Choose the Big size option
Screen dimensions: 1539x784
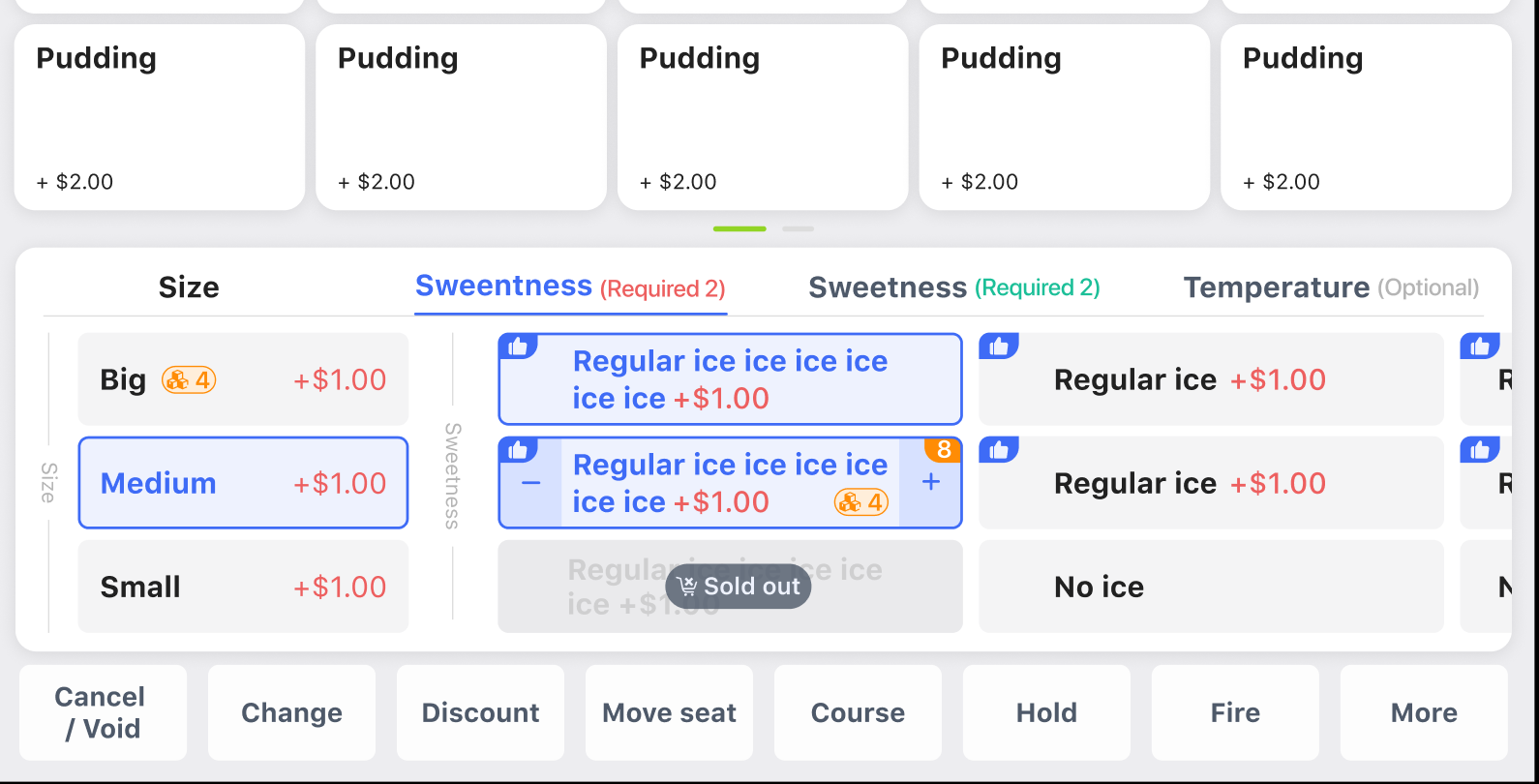(243, 379)
